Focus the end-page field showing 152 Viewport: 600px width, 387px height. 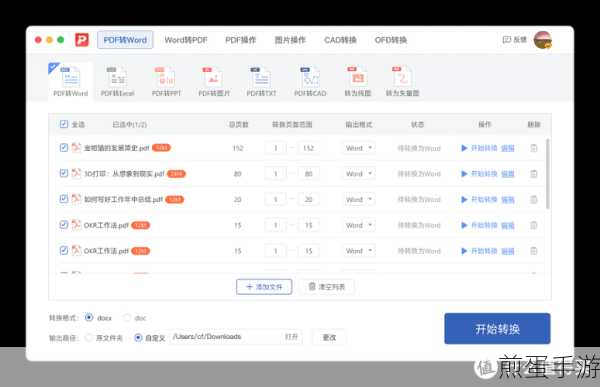pos(308,148)
